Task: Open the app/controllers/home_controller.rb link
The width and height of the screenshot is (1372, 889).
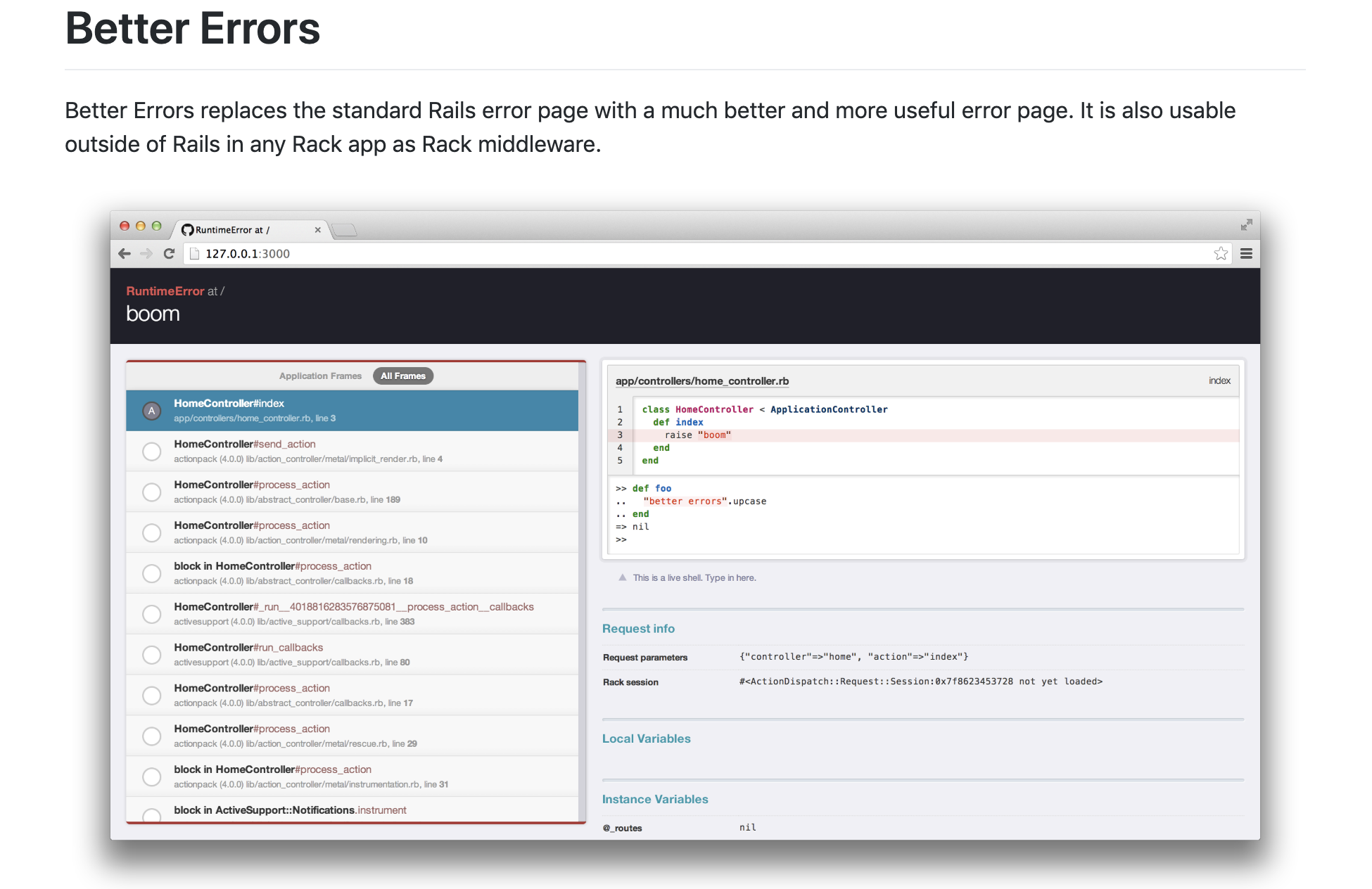Action: pos(701,380)
